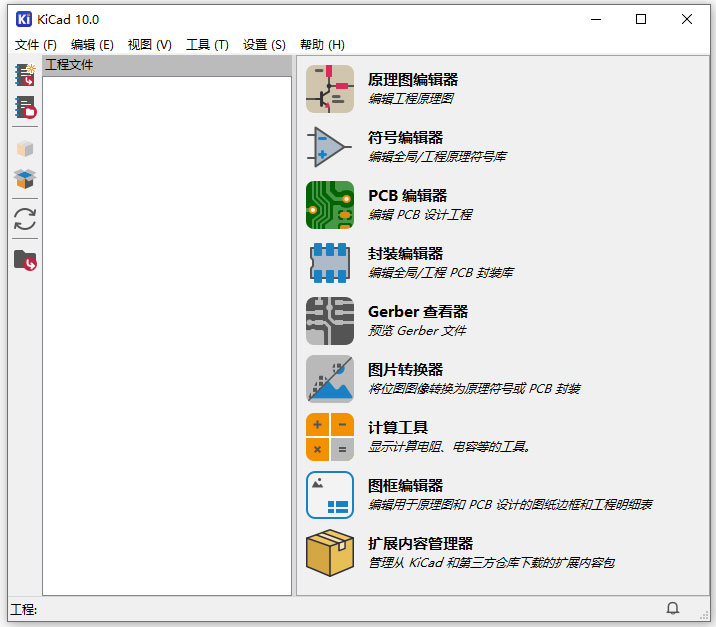This screenshot has height=627, width=716.
Task: Click description 编辑 PCB 设计工程
Action: tap(420, 215)
